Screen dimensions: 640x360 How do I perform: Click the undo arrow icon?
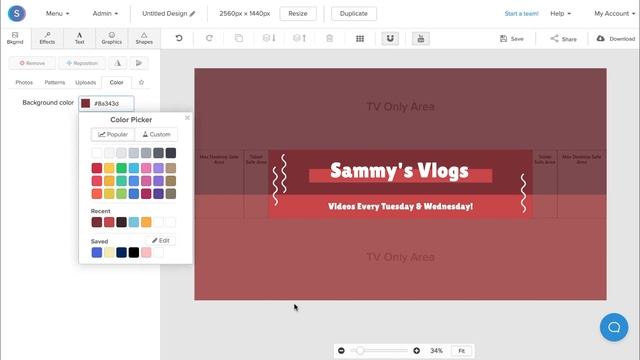(179, 38)
